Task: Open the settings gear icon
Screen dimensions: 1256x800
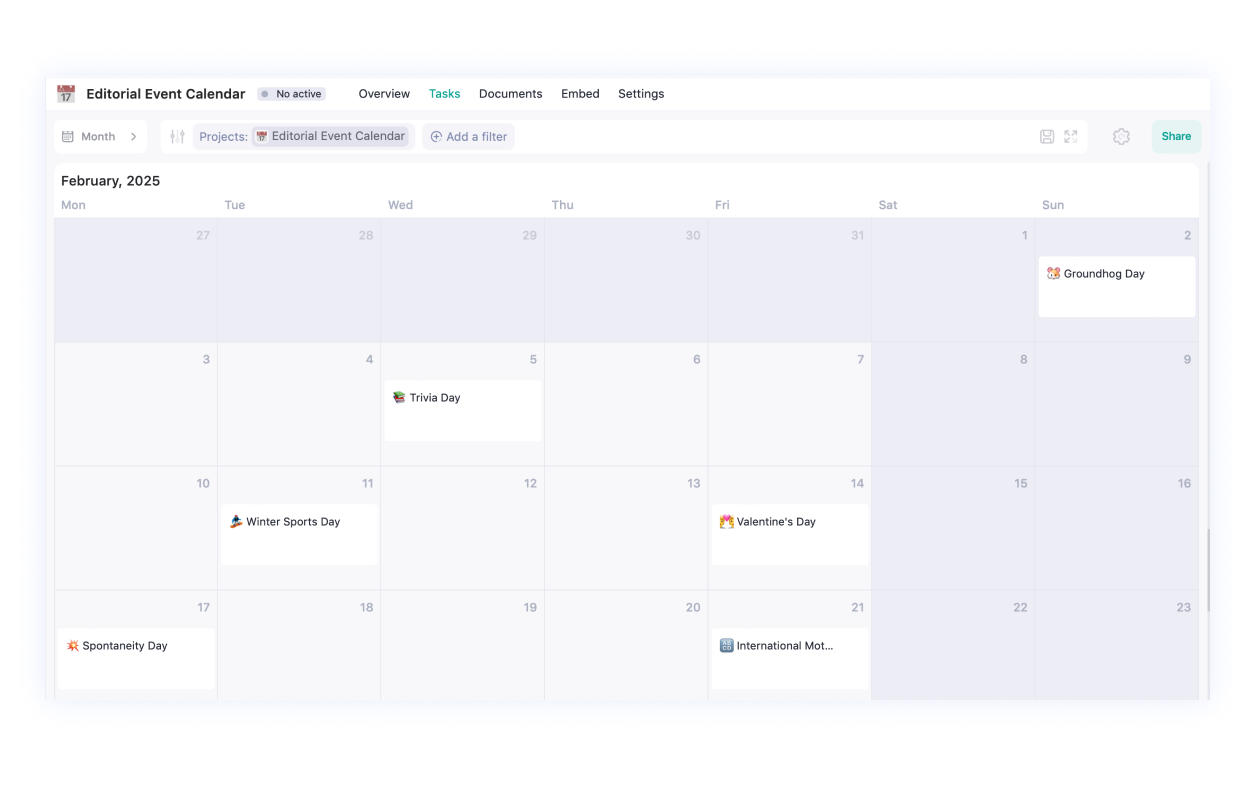Action: pyautogui.click(x=1121, y=136)
